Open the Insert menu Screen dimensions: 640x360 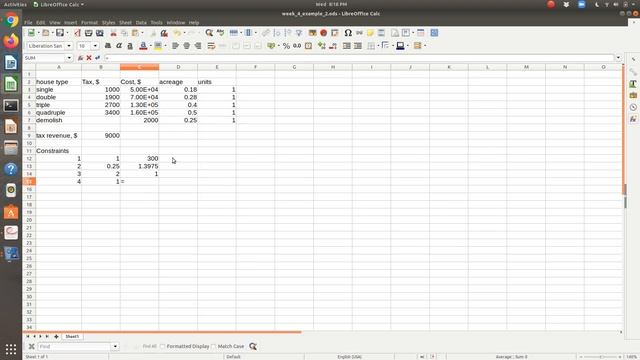point(70,22)
